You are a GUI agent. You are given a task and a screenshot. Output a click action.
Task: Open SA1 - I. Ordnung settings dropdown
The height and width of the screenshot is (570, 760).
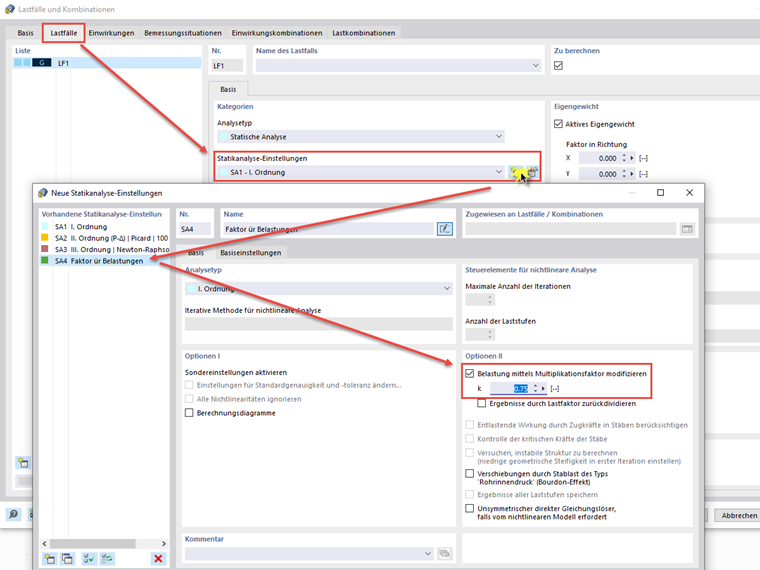pos(498,172)
